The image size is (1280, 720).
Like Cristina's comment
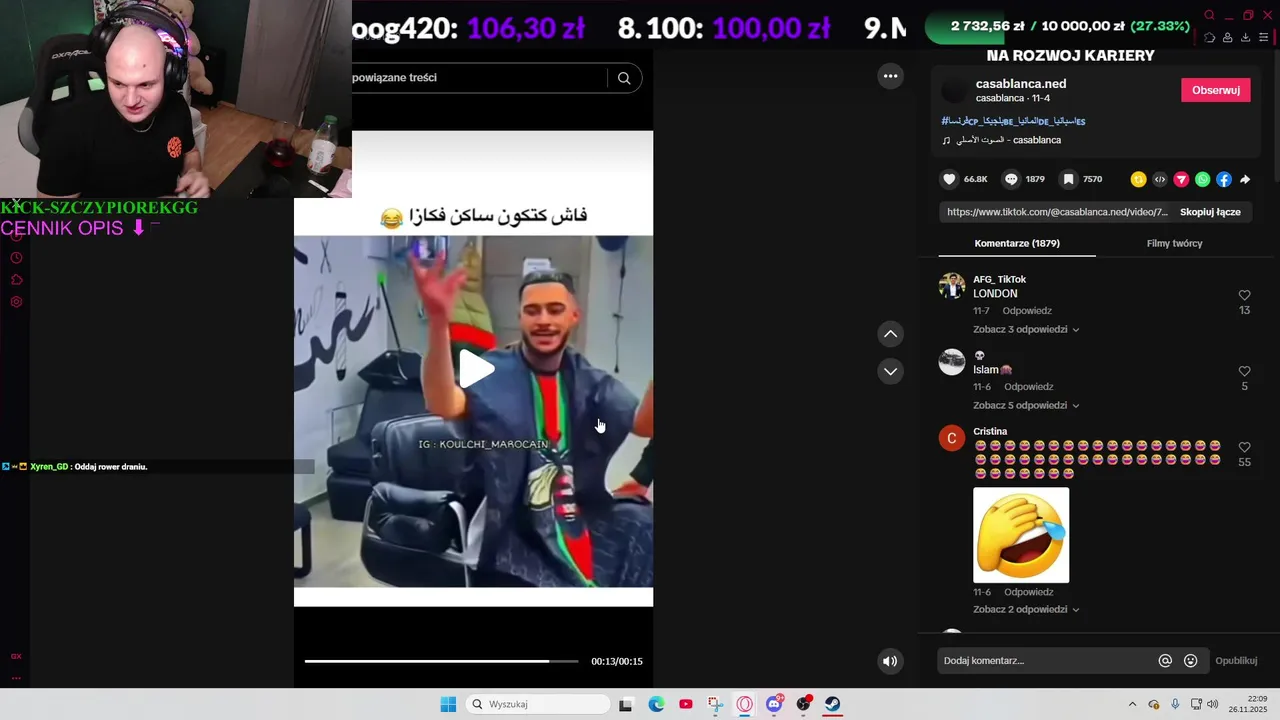[1244, 448]
